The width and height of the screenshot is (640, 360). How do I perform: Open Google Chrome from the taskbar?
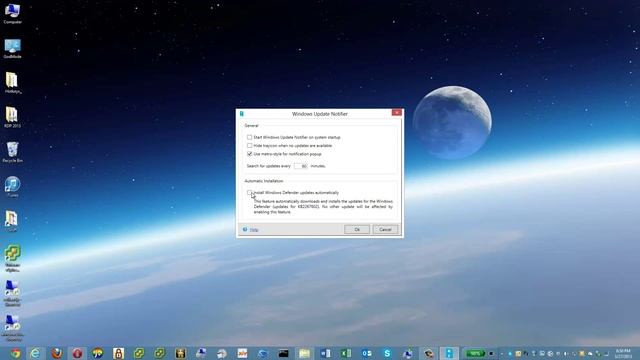tap(16, 353)
